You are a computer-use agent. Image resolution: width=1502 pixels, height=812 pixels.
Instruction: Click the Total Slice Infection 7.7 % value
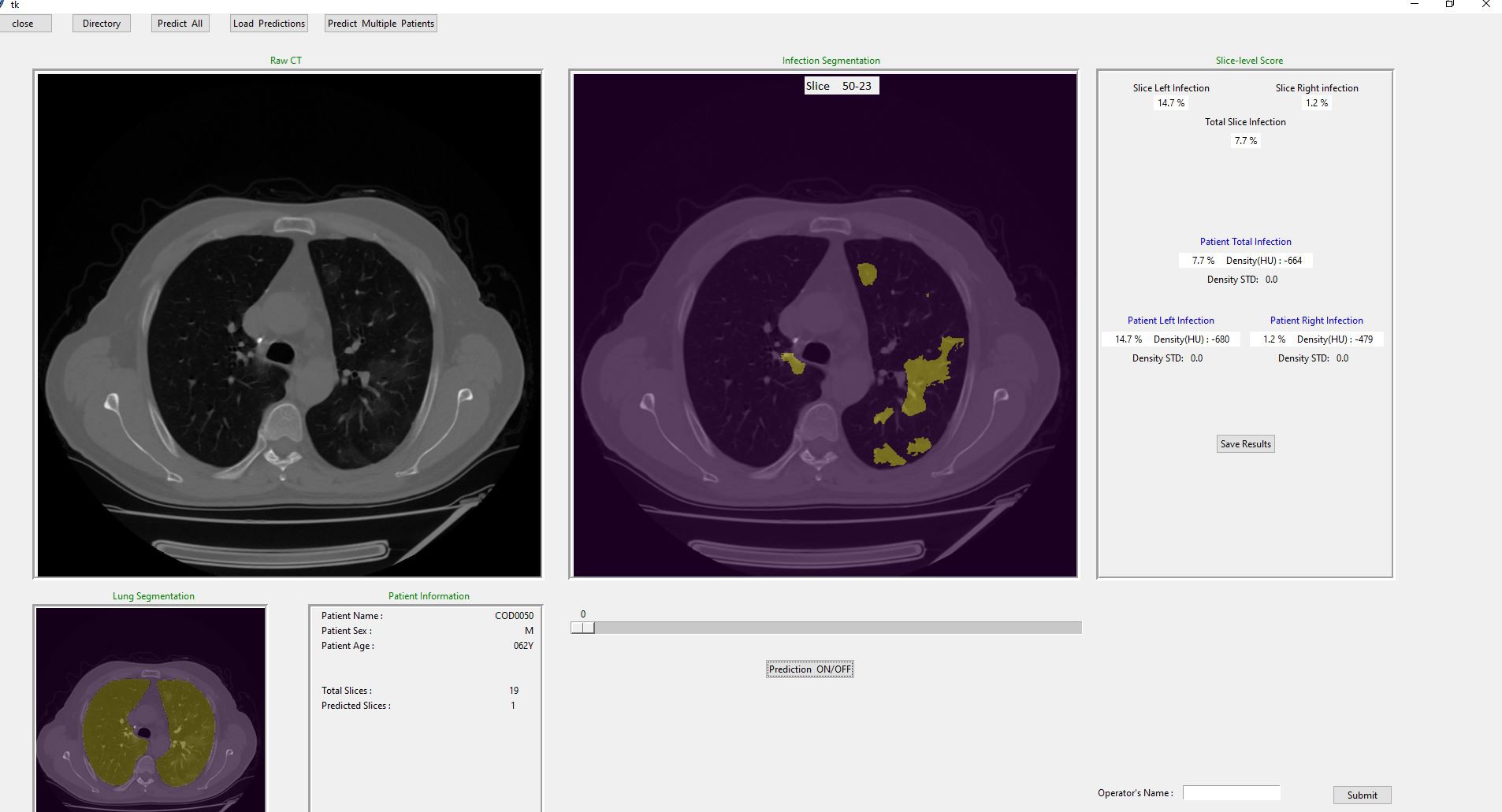(1245, 141)
